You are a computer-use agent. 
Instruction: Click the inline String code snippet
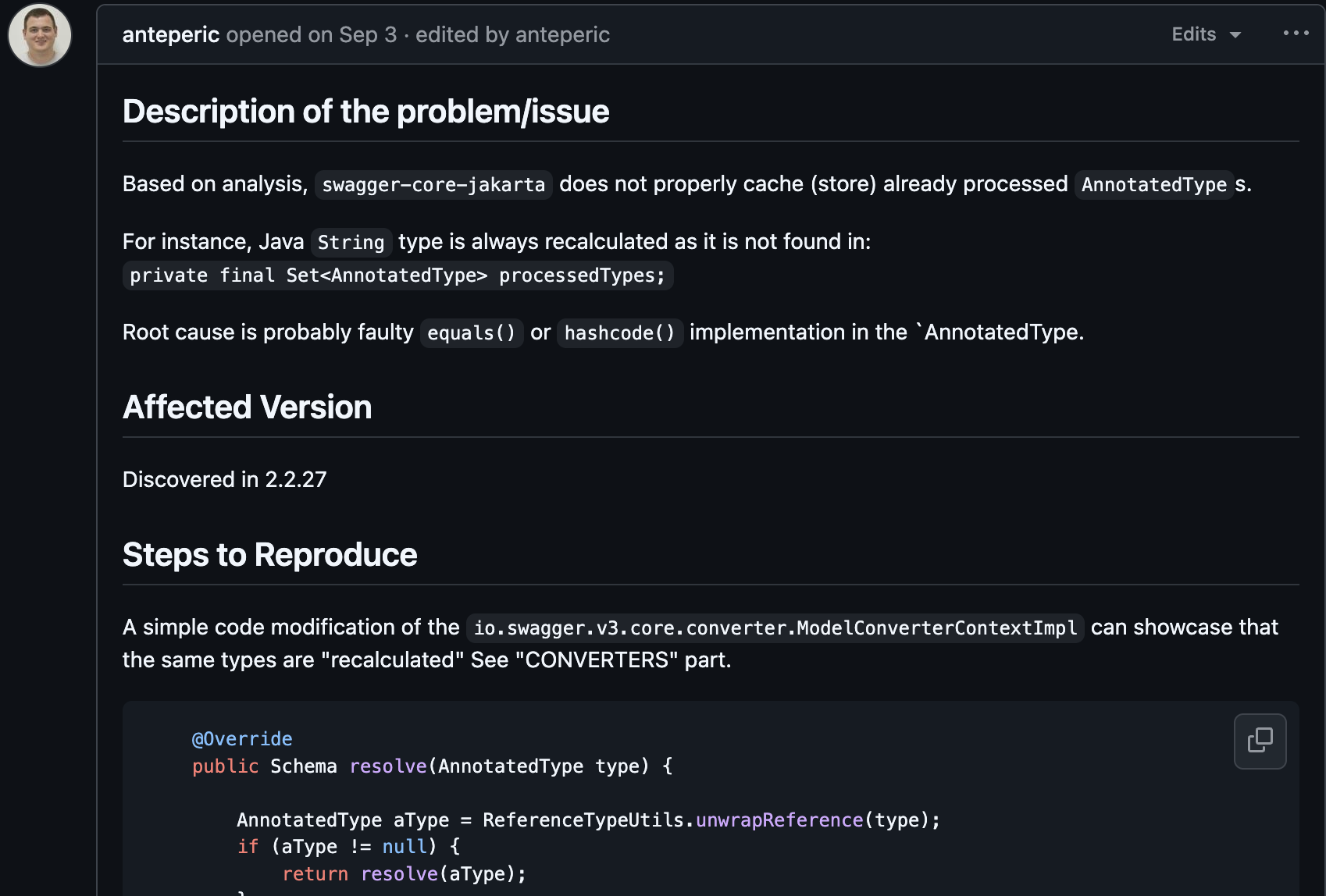pyautogui.click(x=351, y=243)
